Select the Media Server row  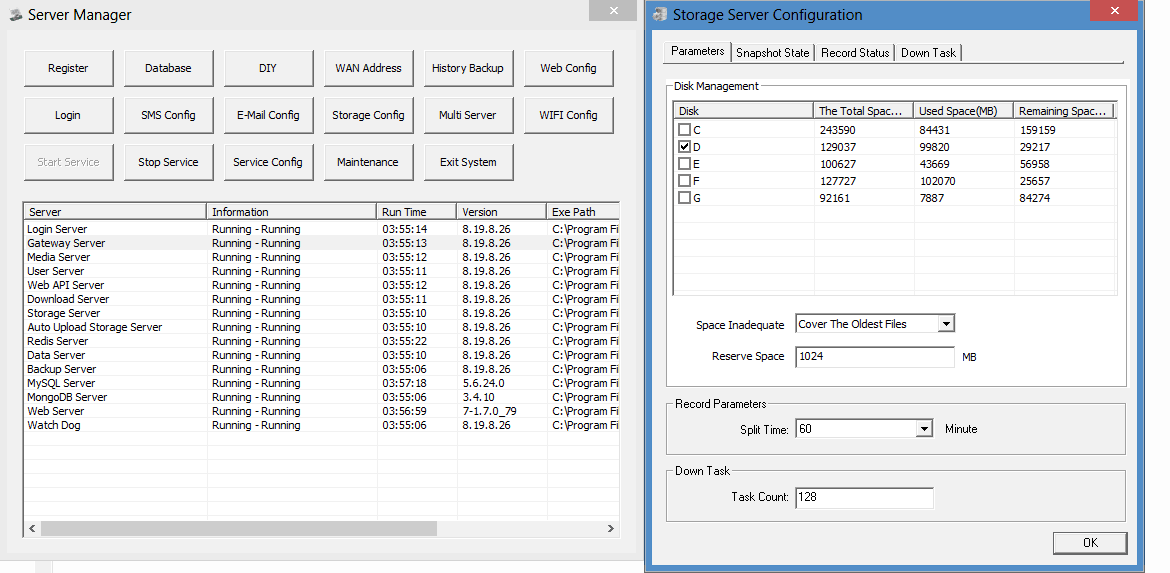(x=322, y=257)
